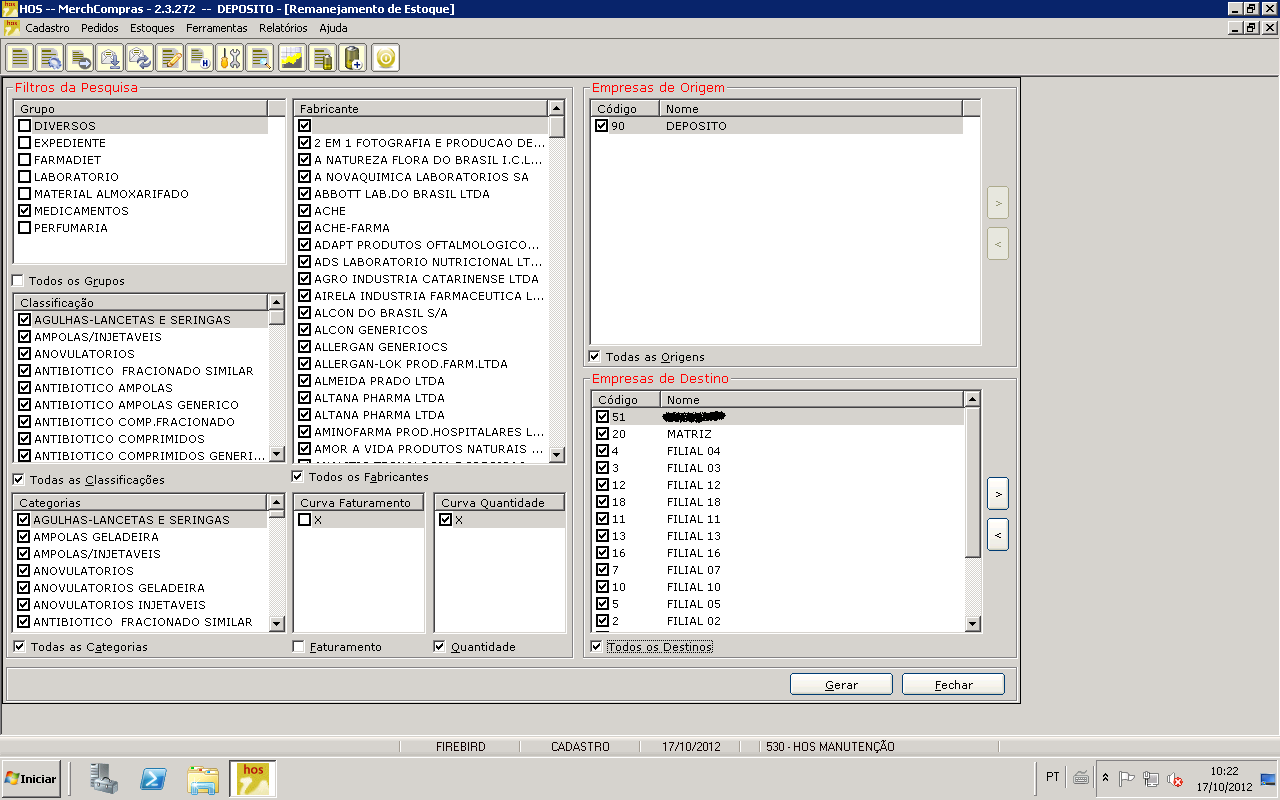
Task: Click the battery with plus sign icon
Action: pos(352,58)
